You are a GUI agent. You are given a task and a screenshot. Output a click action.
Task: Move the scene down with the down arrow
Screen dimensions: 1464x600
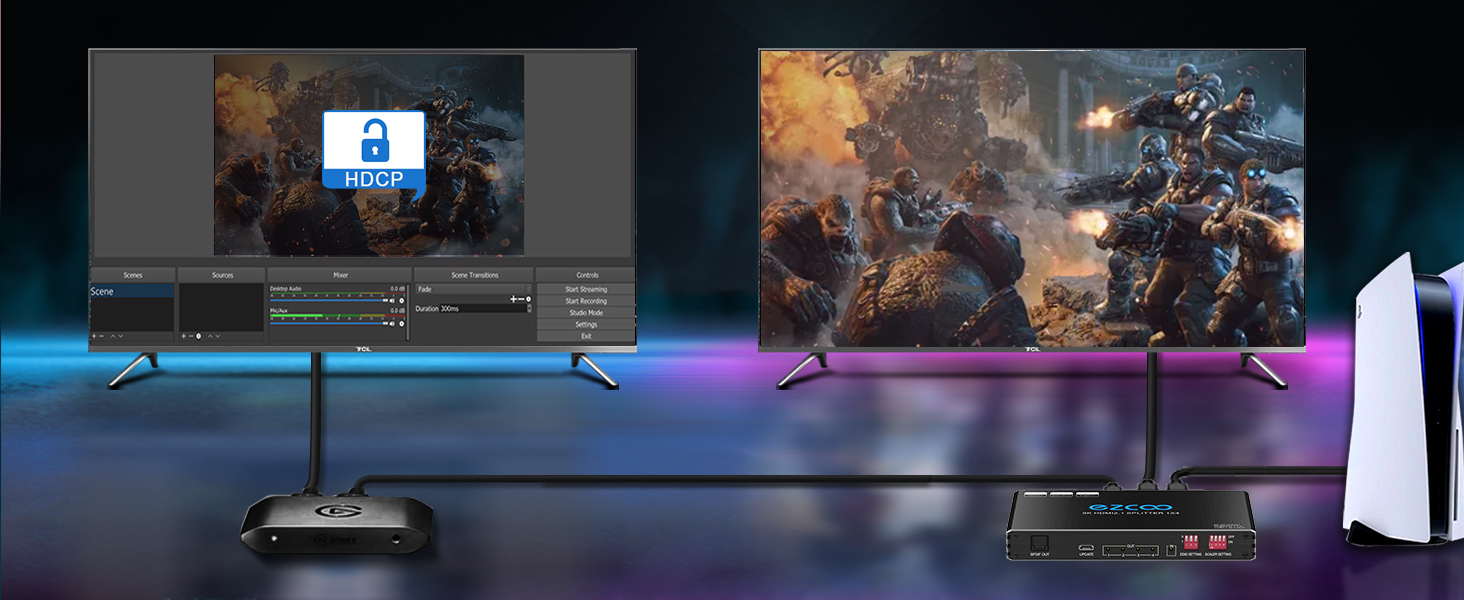tap(121, 336)
